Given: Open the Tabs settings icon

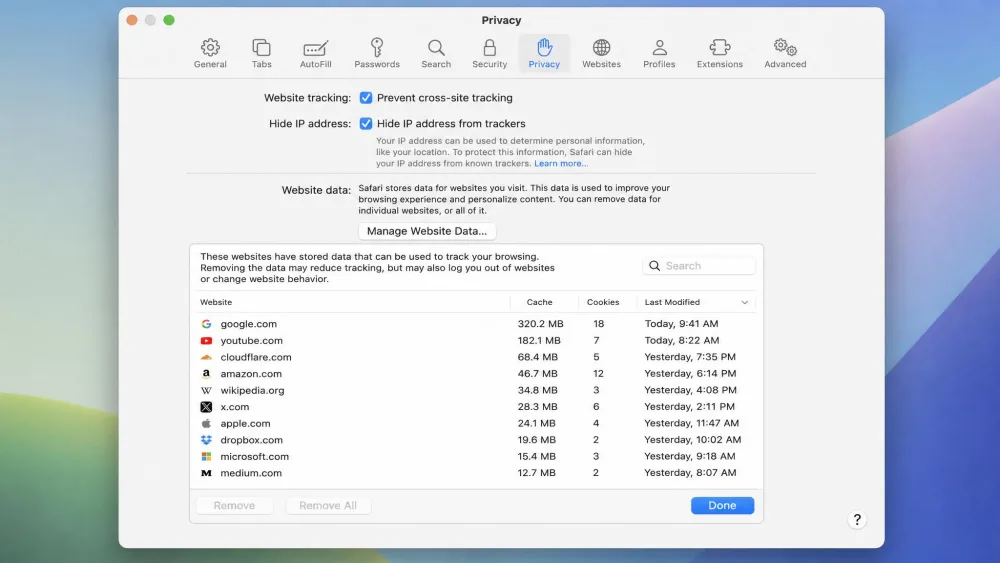Looking at the screenshot, I should point(261,48).
